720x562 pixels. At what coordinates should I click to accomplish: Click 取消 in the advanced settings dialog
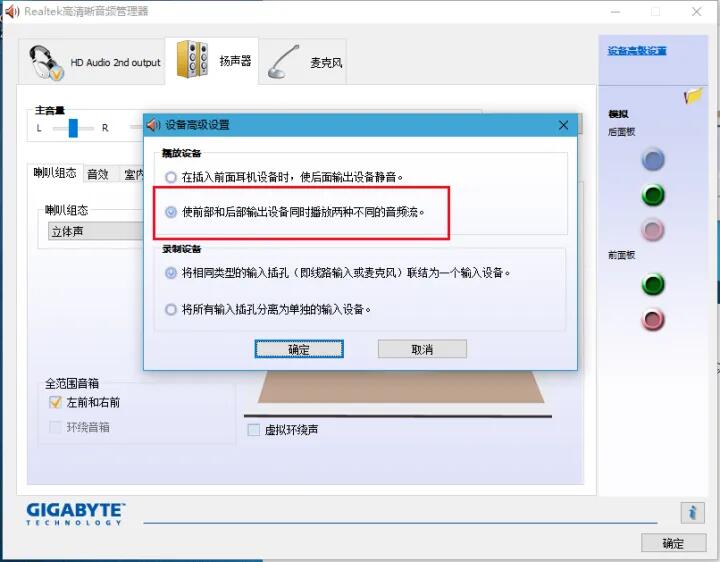coord(422,349)
